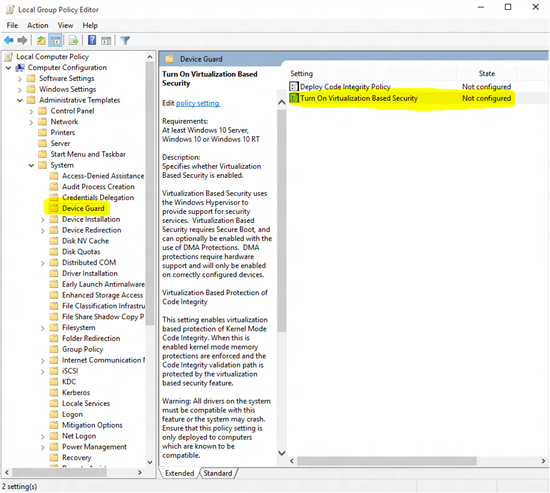Open the Action menu
The image size is (550, 493).
(38, 25)
